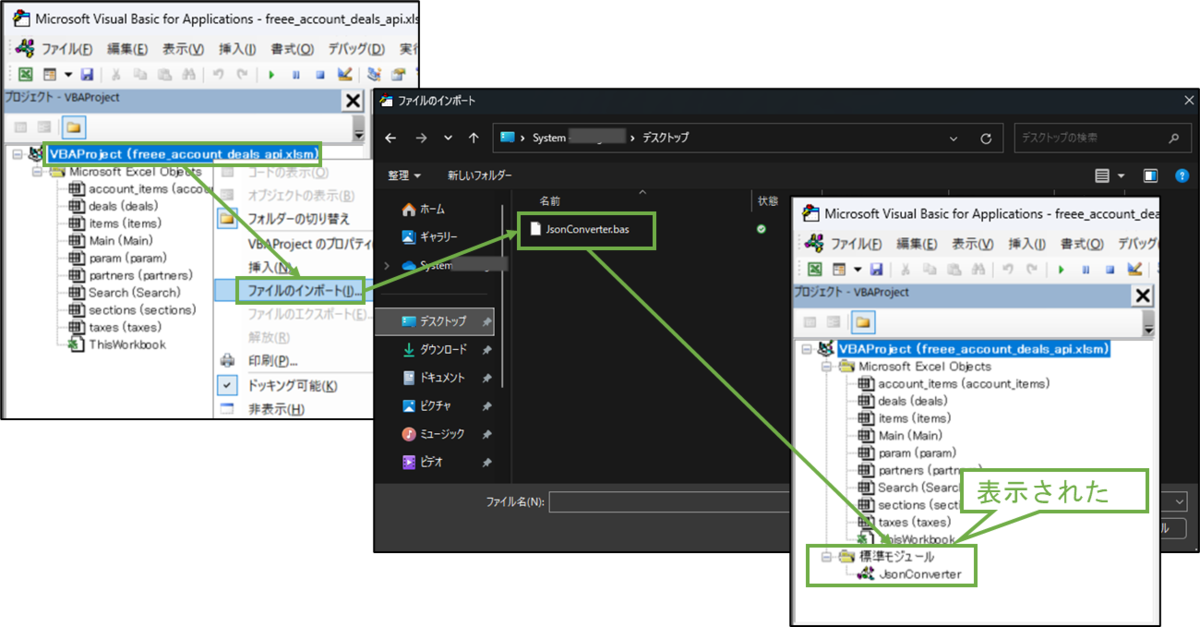Screen dimensions: 1200x627
Task: Open 整理 dropdown in import dialog
Action: (404, 175)
